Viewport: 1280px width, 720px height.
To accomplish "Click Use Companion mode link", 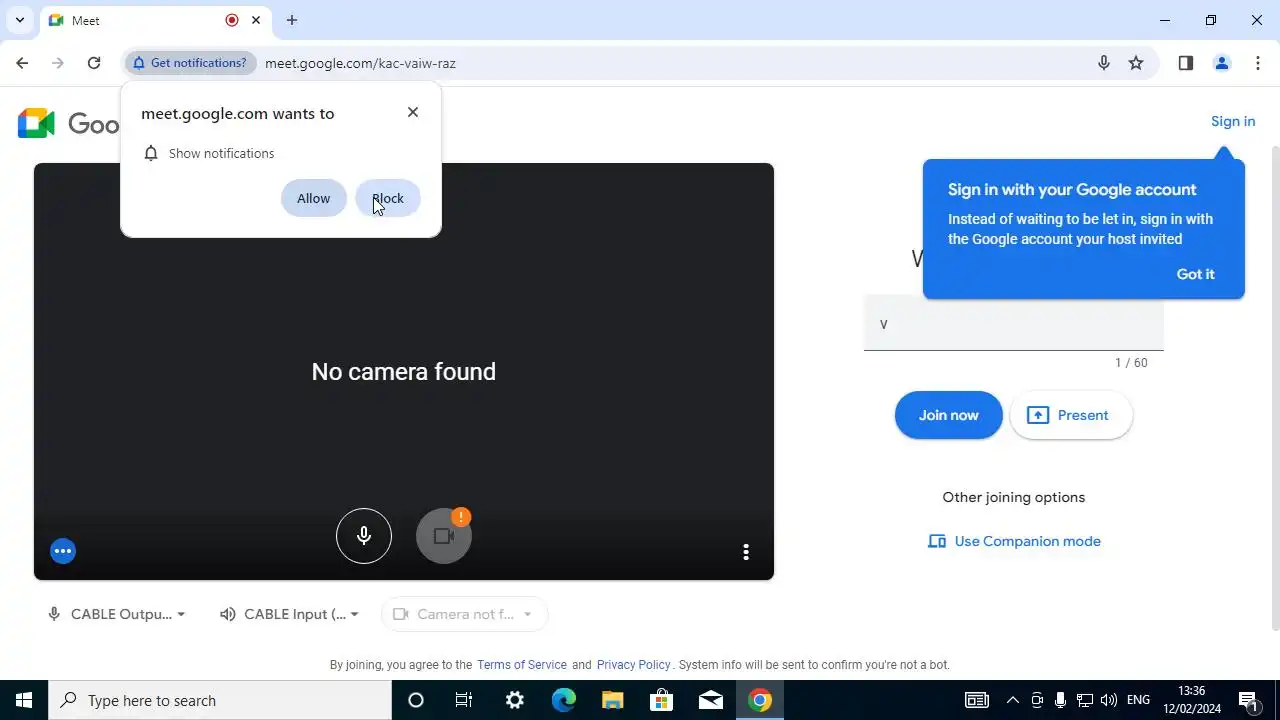I will pos(1014,541).
